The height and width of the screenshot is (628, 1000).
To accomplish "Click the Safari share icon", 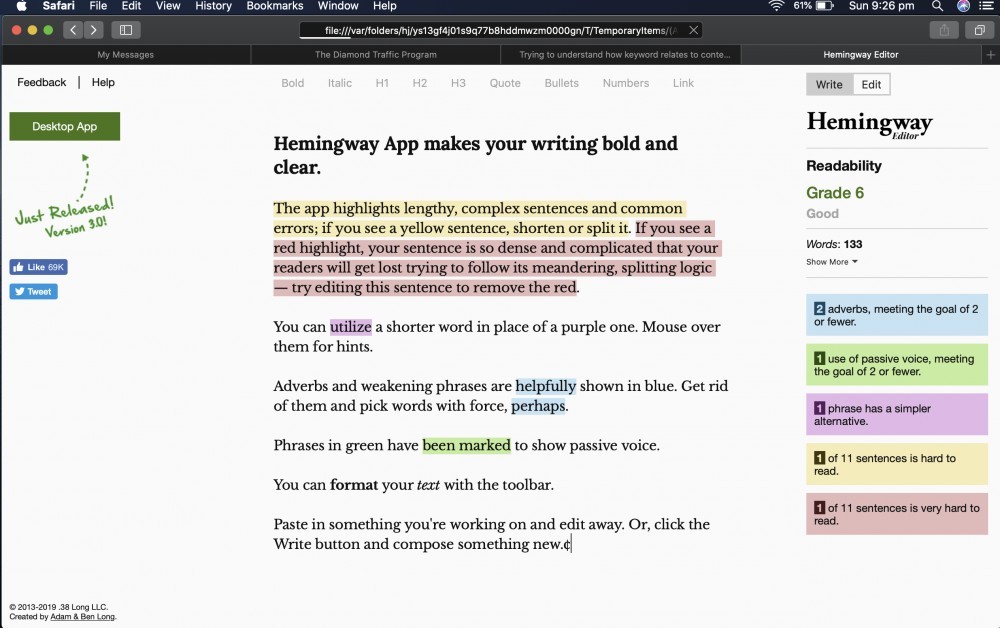I will coord(944,30).
